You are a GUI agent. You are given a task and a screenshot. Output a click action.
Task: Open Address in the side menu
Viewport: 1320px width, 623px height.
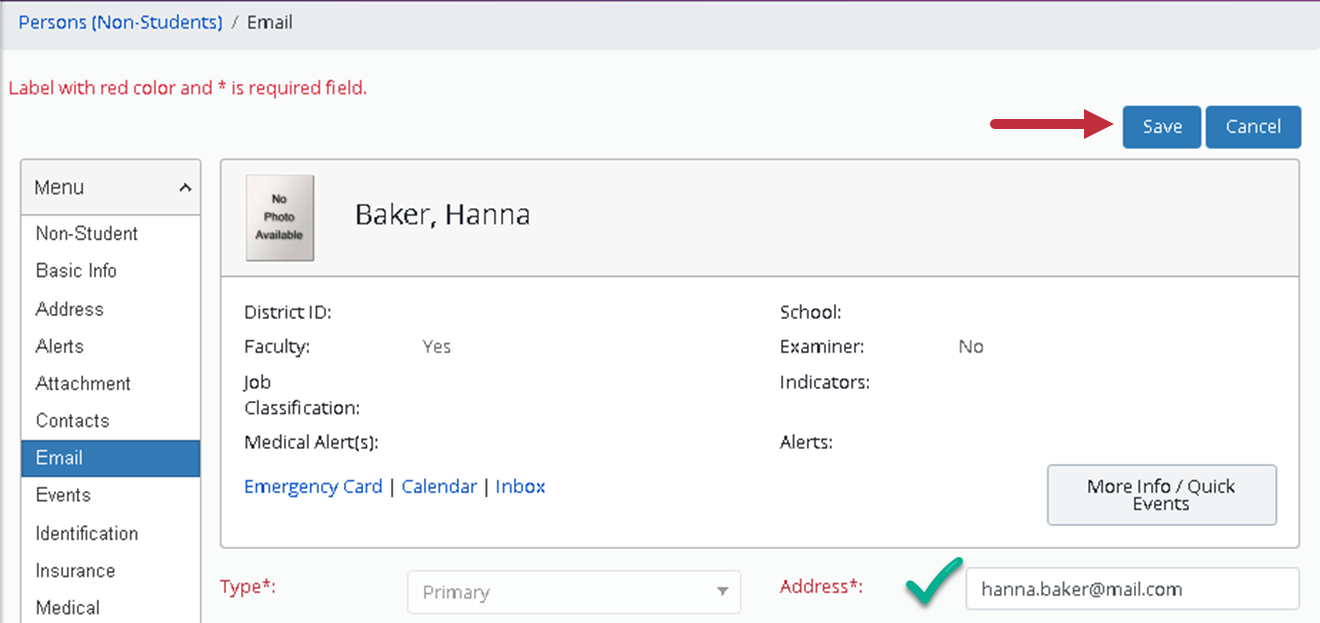tap(70, 309)
